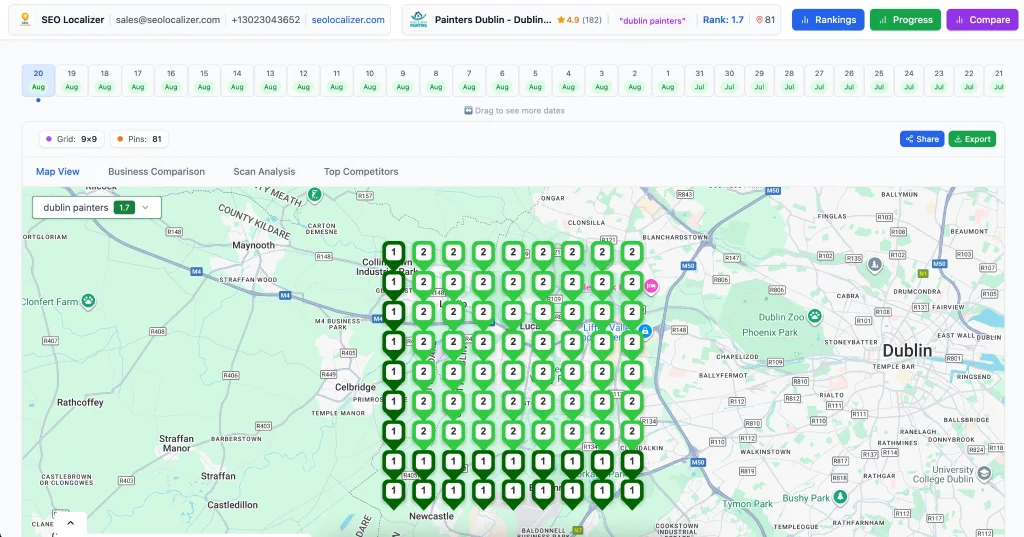Click the purple Compare button
This screenshot has width=1024, height=537.
click(x=982, y=20)
